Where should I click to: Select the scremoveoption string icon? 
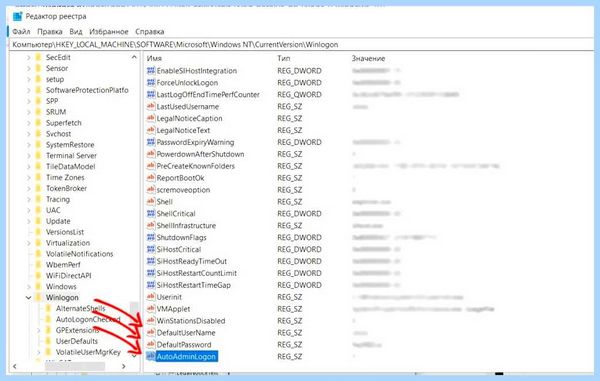[151, 189]
